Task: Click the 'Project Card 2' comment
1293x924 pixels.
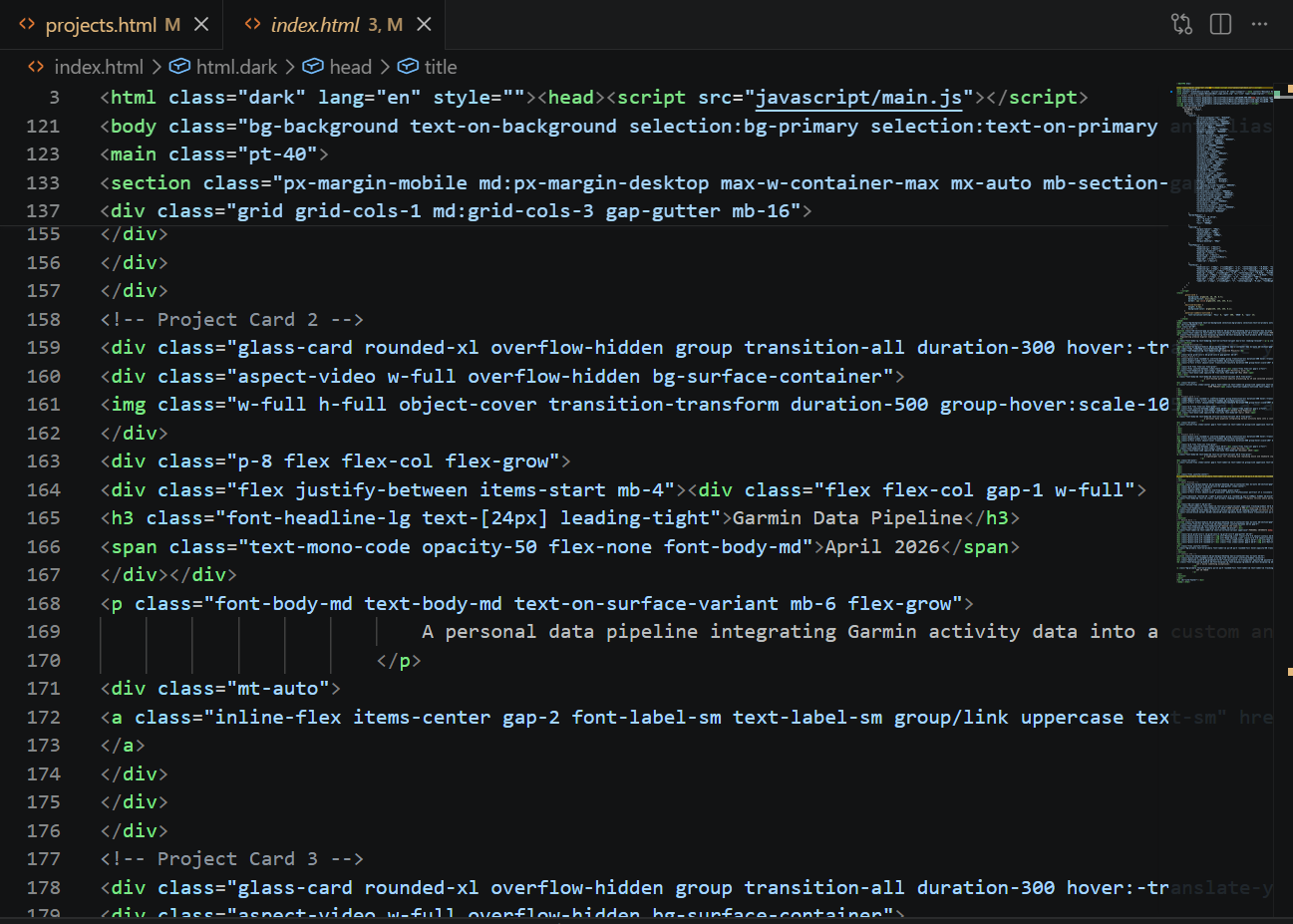Action: 231,320
